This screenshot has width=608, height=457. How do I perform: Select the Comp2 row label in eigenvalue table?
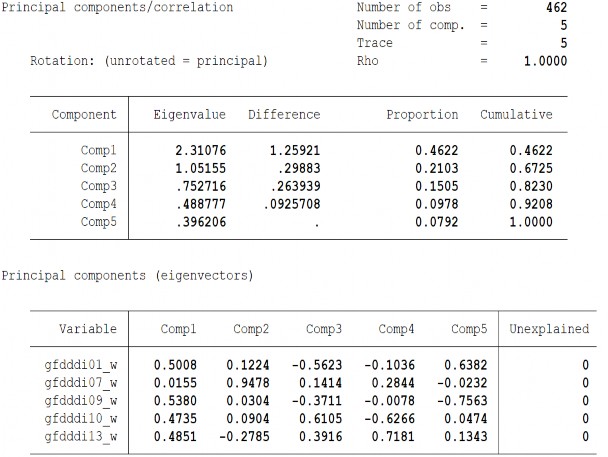coord(99,168)
